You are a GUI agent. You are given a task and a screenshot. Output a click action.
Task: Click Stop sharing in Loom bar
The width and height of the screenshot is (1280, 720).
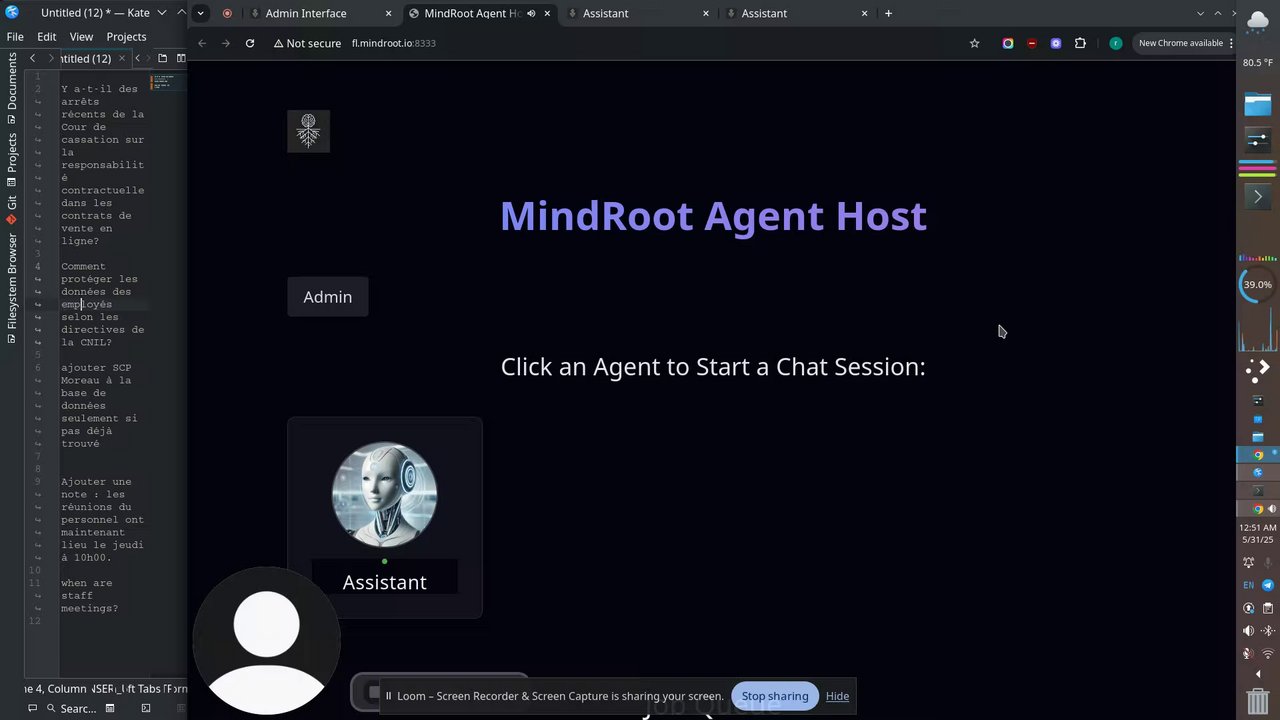tap(774, 696)
